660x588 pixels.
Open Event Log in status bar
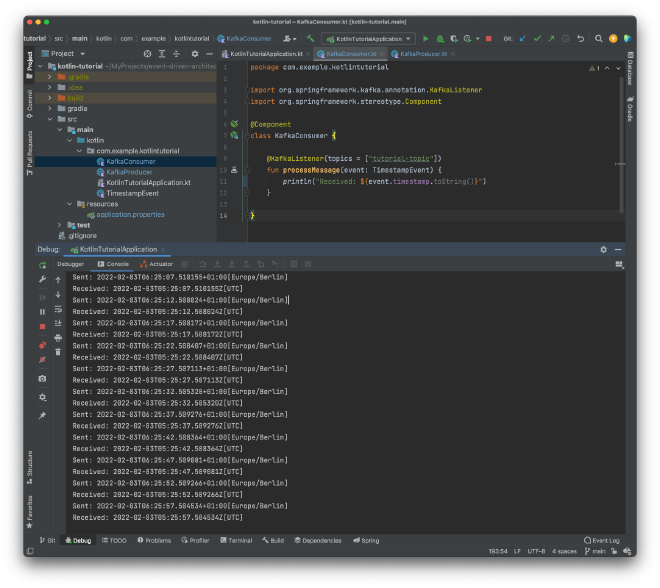[604, 540]
